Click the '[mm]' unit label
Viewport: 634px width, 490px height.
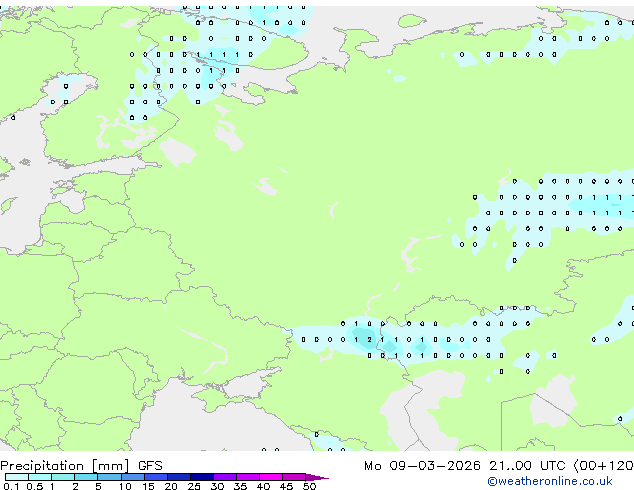click(x=111, y=466)
